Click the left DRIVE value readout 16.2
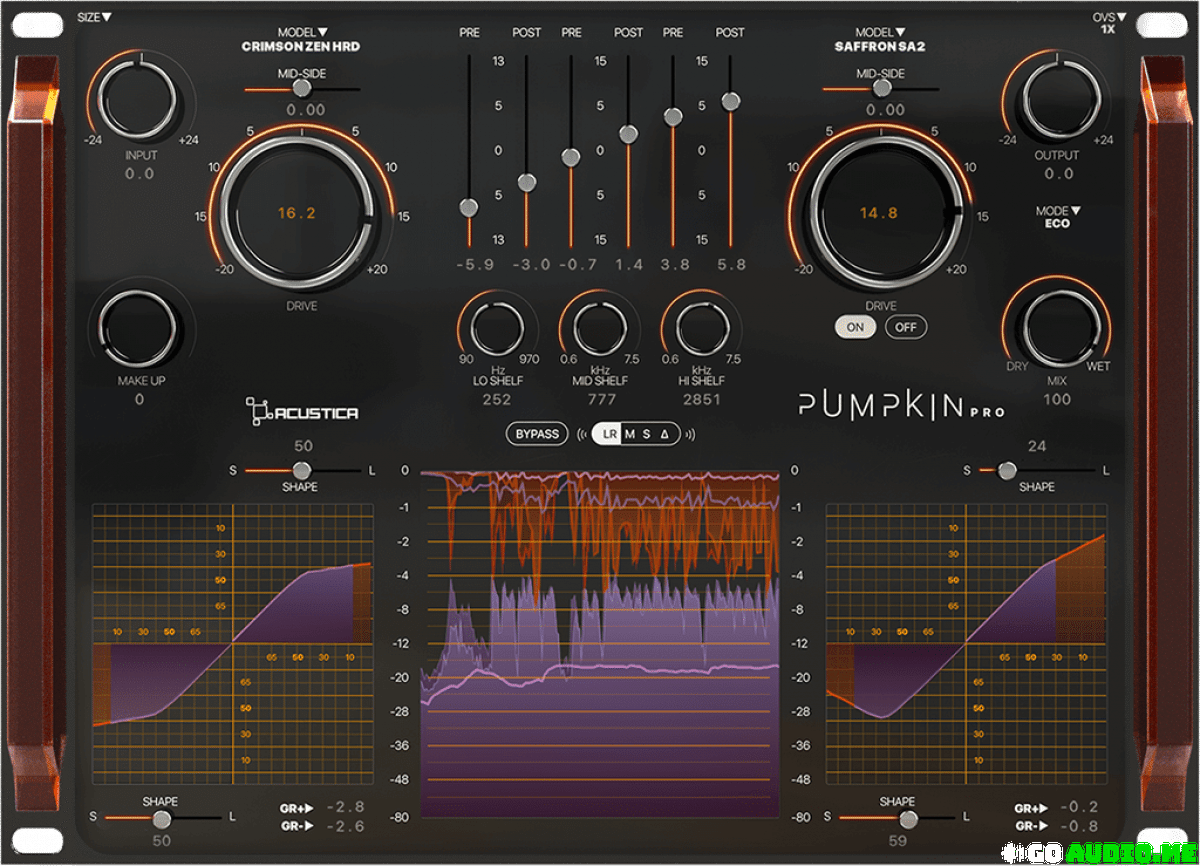Viewport: 1200px width, 866px height. pos(297,213)
